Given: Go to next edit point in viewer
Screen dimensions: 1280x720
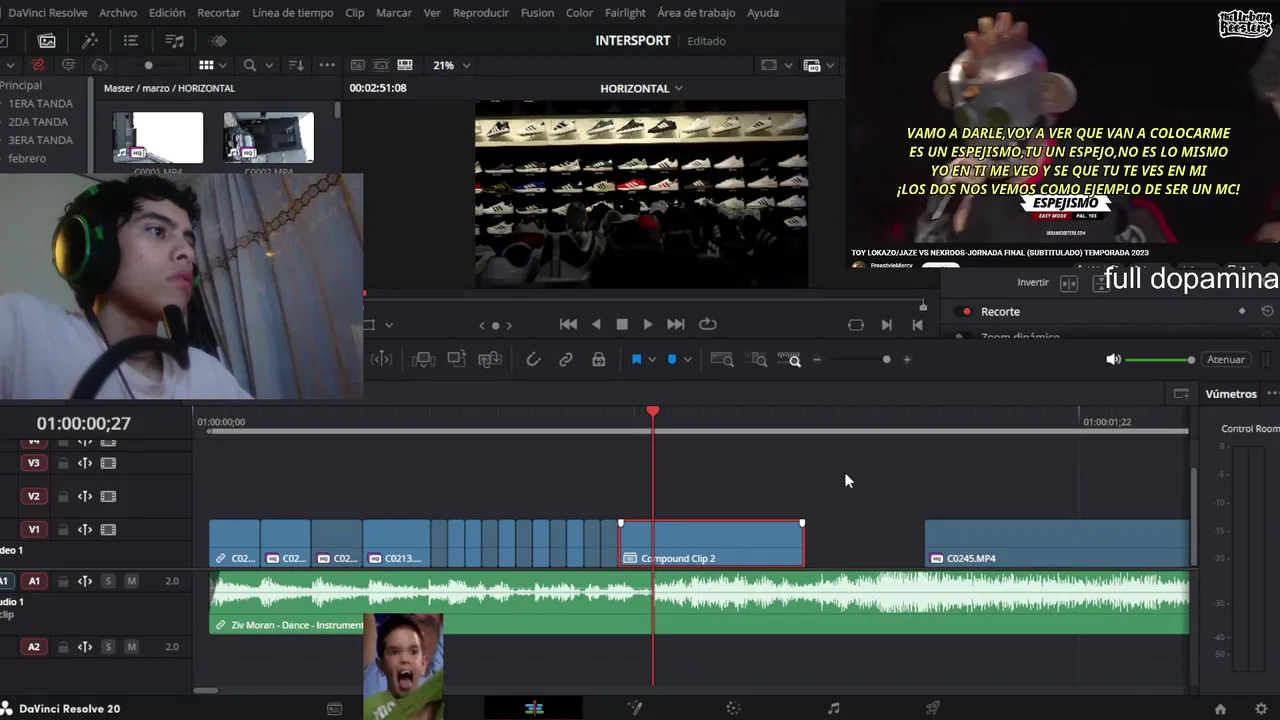Looking at the screenshot, I should 886,325.
